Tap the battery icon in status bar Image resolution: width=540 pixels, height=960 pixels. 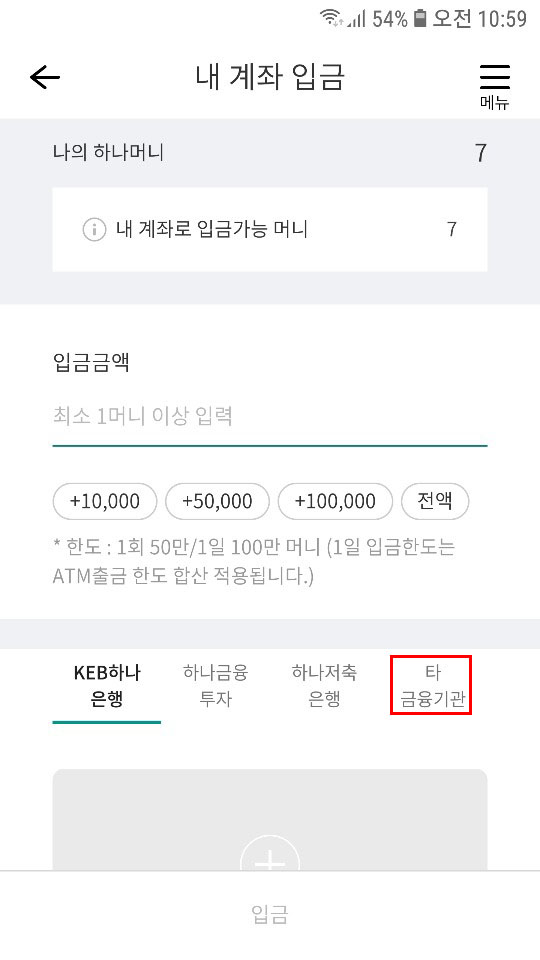coord(419,18)
